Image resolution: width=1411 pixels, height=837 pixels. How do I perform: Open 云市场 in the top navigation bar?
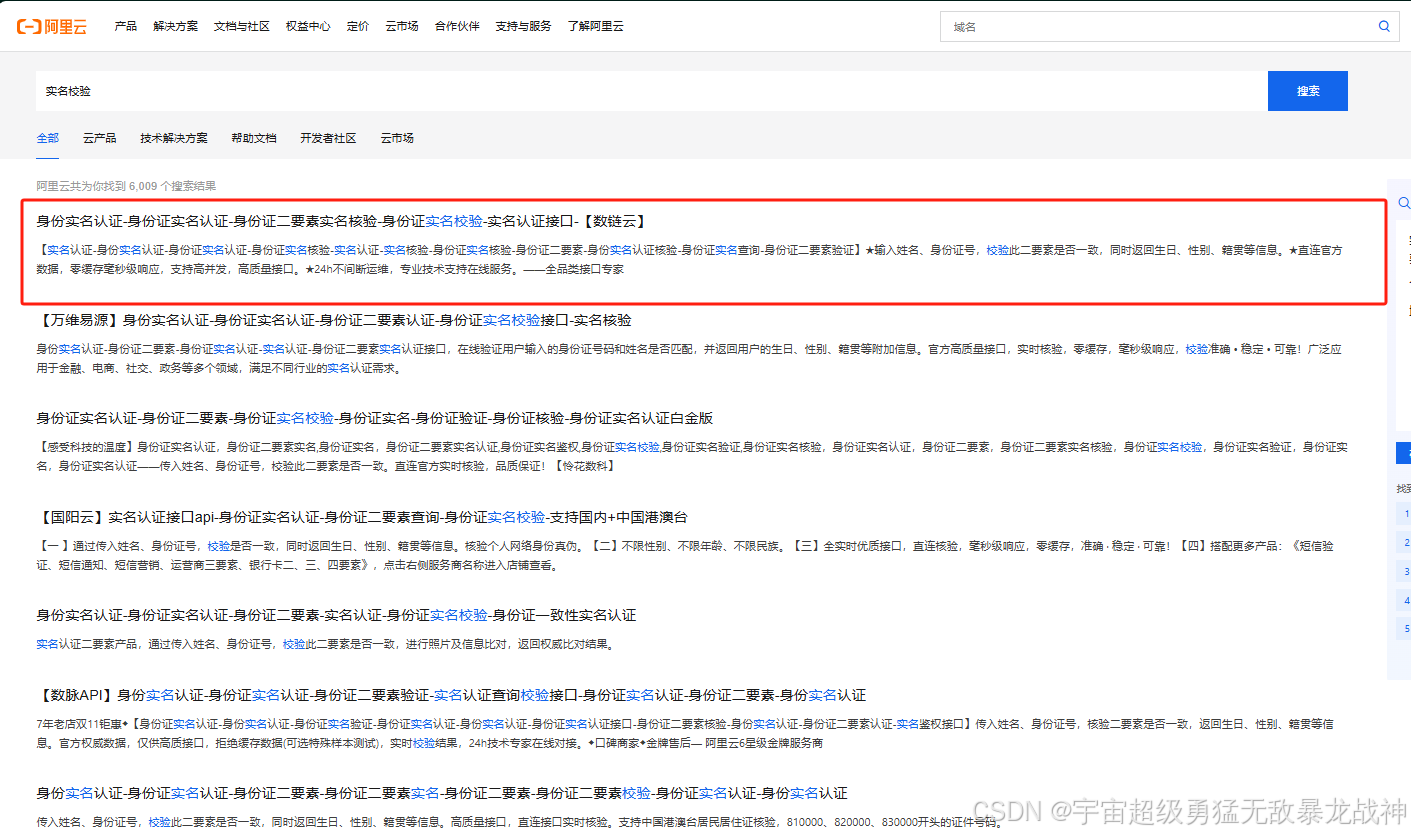coord(402,26)
